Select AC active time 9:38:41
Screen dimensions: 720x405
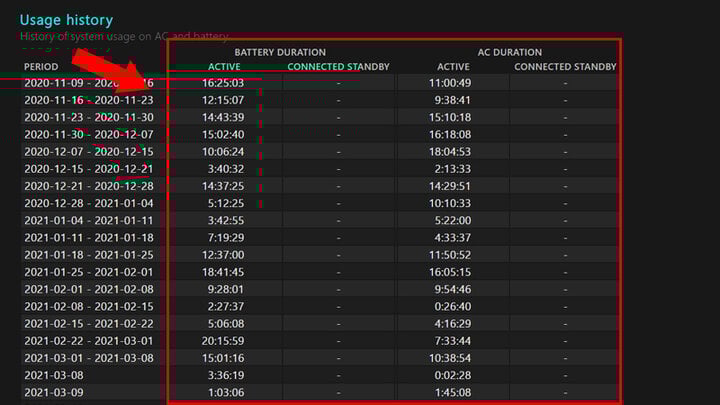pos(453,100)
